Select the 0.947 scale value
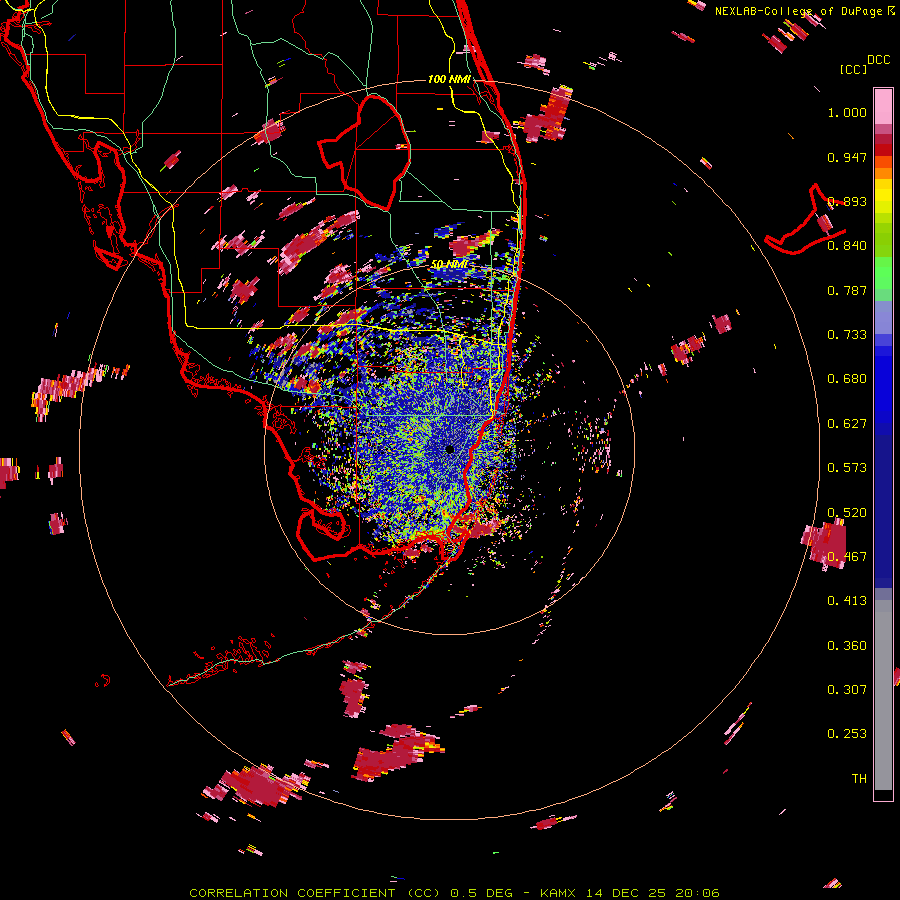900x900 pixels. click(847, 157)
